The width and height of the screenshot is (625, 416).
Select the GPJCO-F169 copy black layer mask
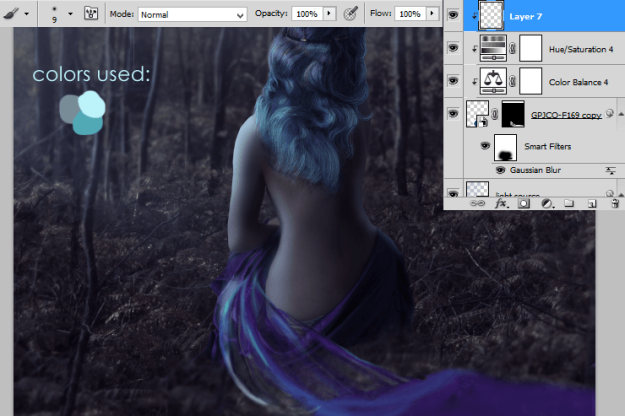pyautogui.click(x=513, y=114)
